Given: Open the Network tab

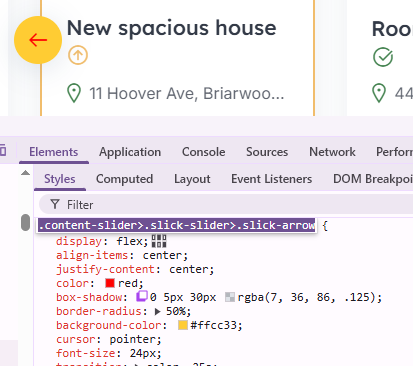Looking at the screenshot, I should pyautogui.click(x=332, y=152).
